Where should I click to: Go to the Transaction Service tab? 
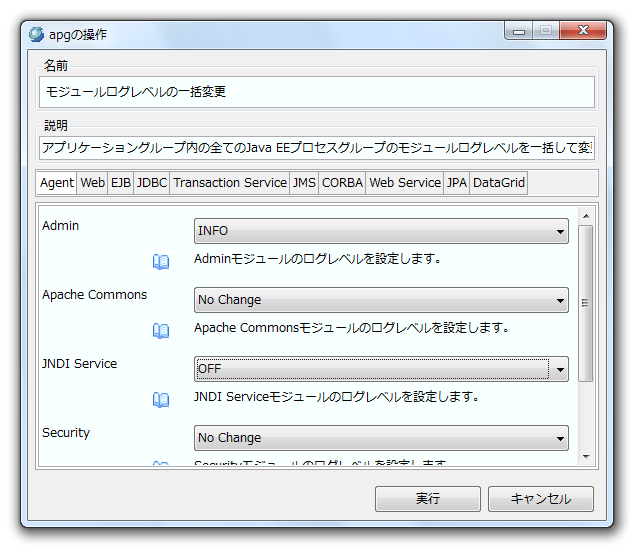pos(229,183)
